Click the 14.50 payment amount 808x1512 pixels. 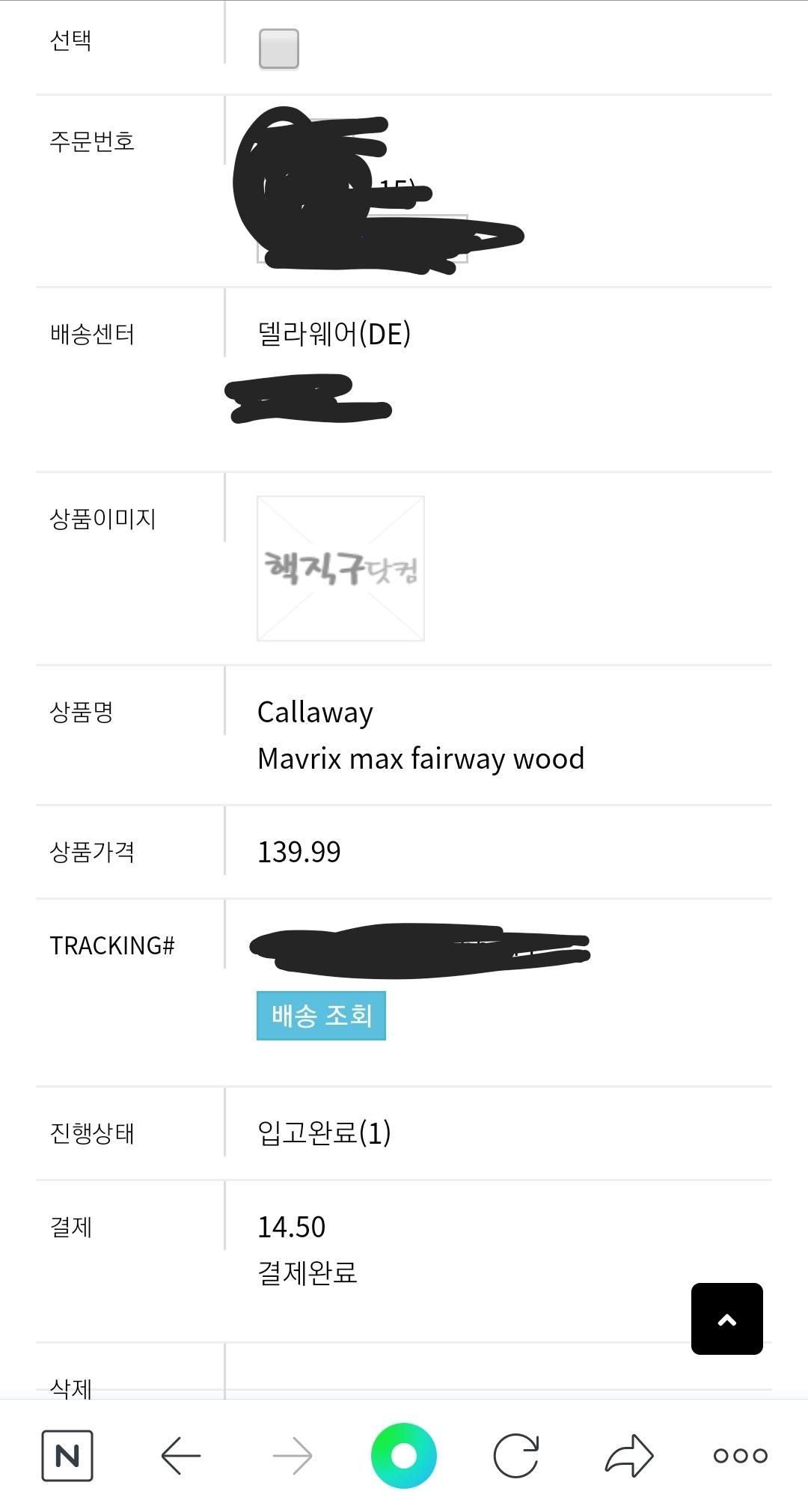291,1227
